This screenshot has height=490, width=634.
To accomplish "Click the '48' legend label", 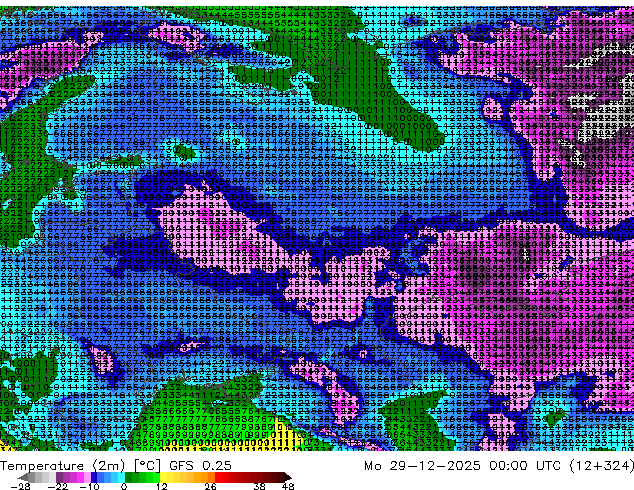I will [288, 486].
